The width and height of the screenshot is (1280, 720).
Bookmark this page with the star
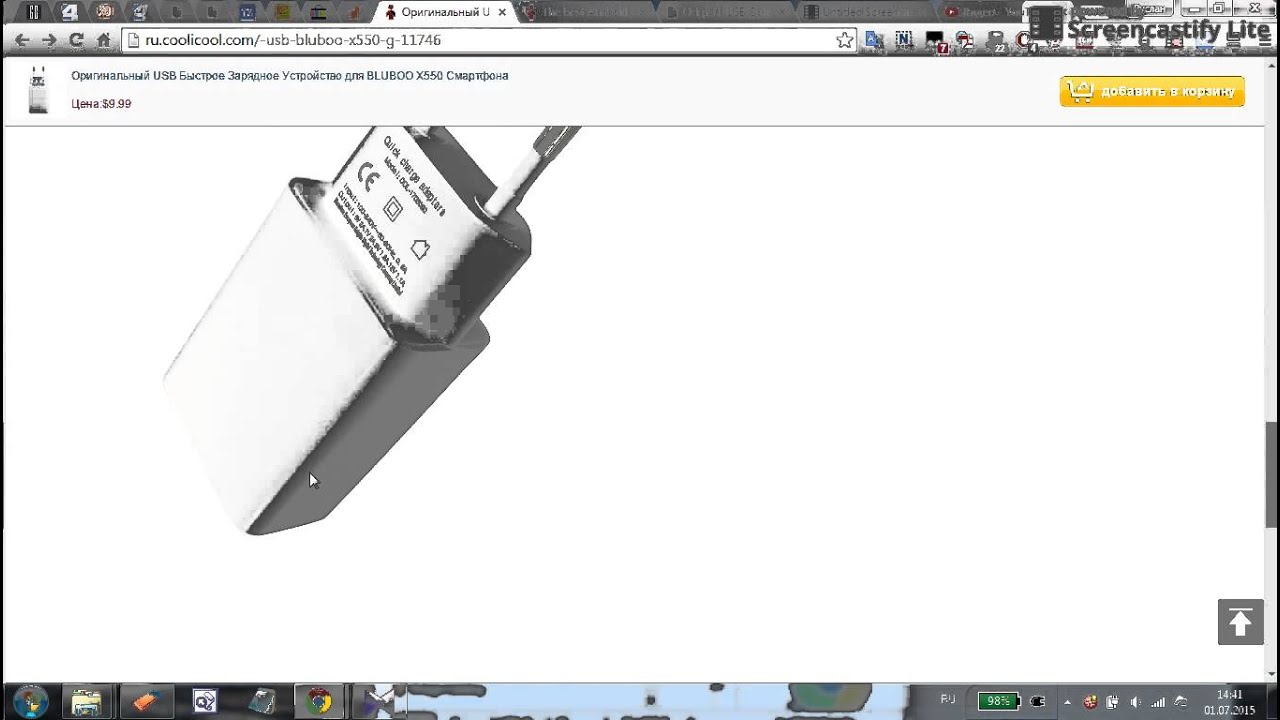845,40
